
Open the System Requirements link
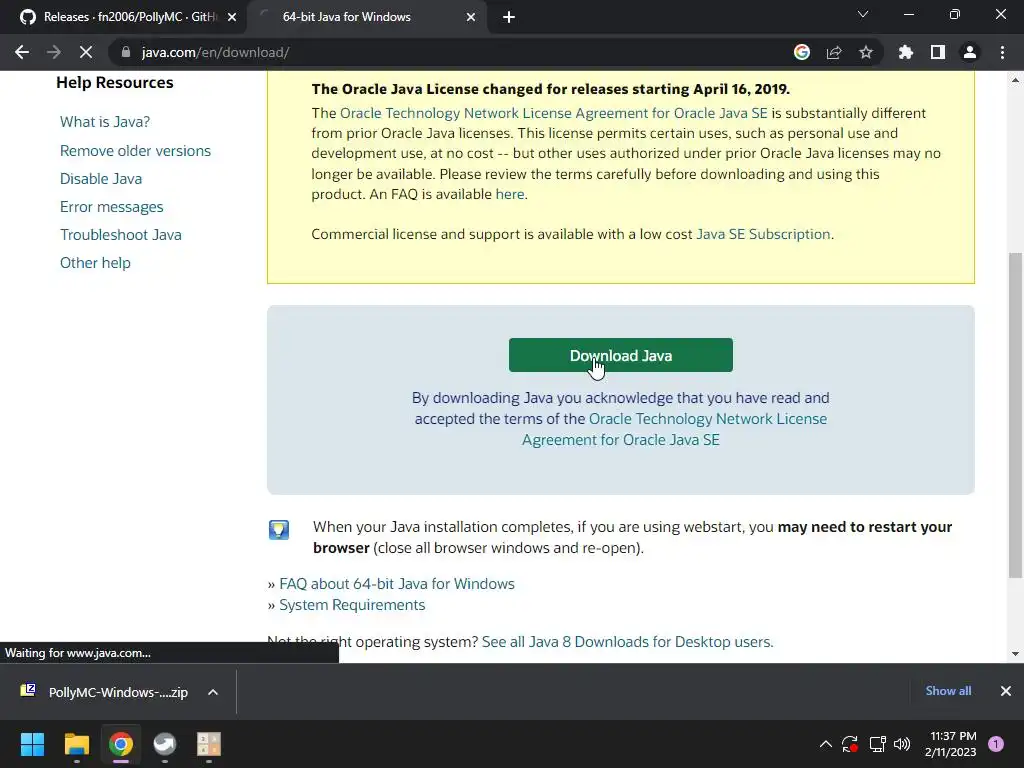coord(352,605)
